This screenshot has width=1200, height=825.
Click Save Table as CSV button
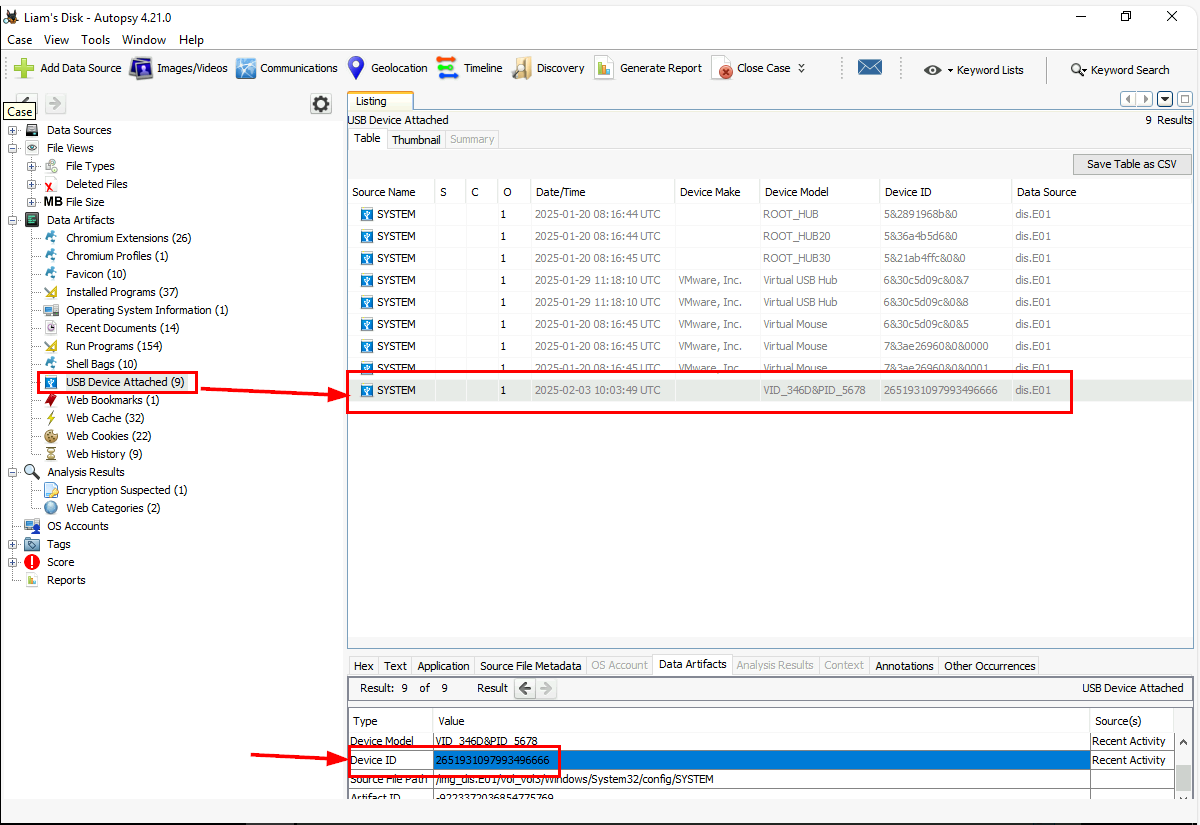click(x=1131, y=164)
